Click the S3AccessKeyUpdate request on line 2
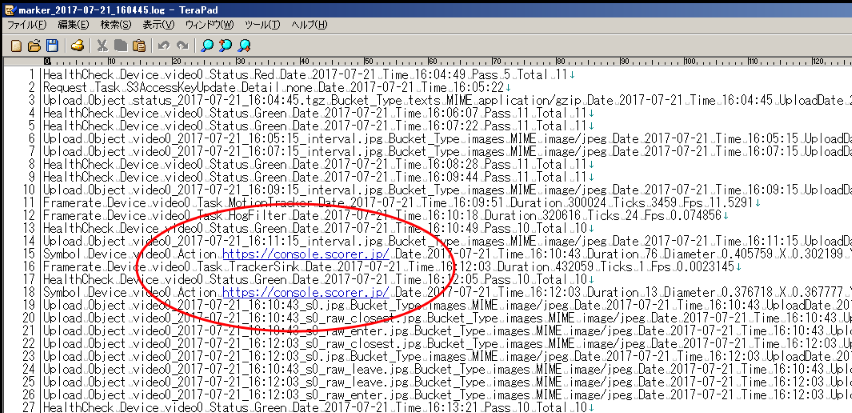Screen dimensions: 852x413 277,87
